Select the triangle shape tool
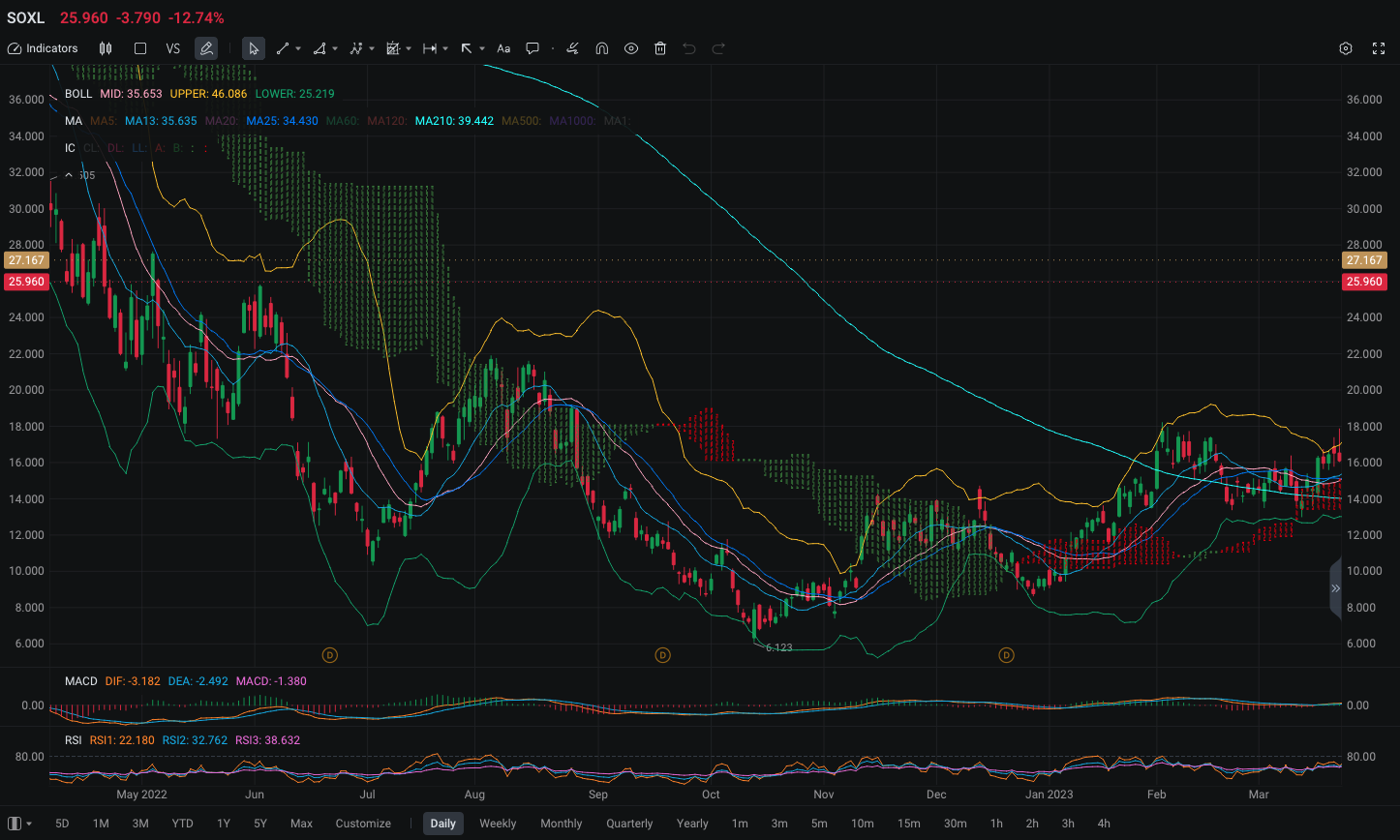Screen dimensions: 1400x840 [x=320, y=48]
